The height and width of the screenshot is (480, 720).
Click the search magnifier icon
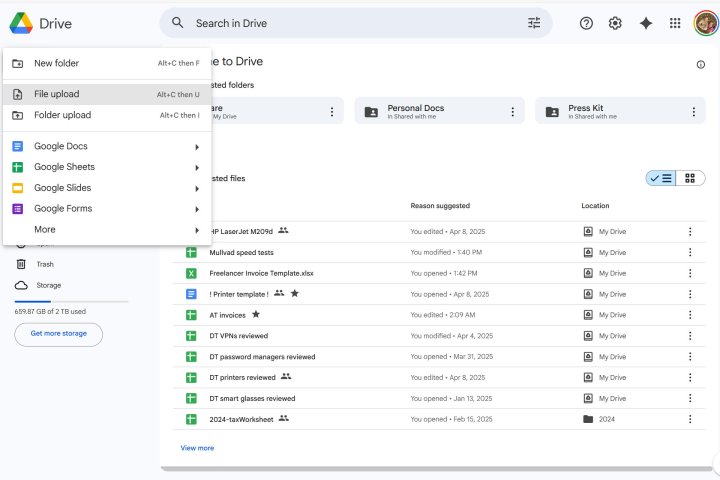(x=177, y=23)
